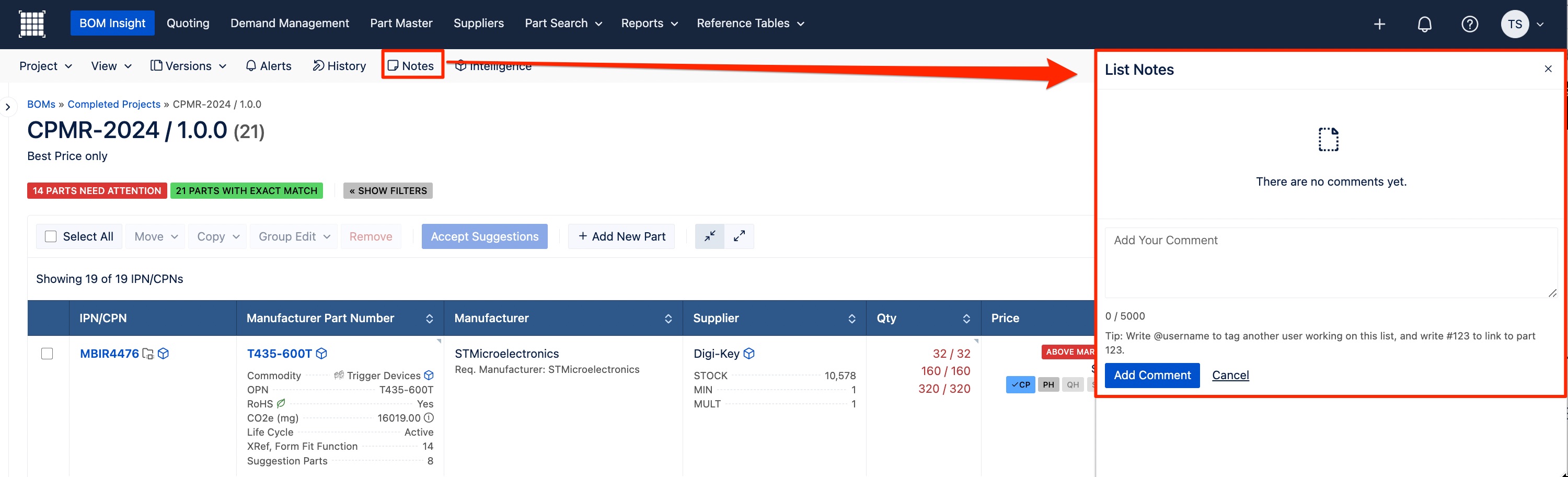Sort by Qty column arrows
The width and height of the screenshot is (1568, 477).
pyautogui.click(x=966, y=319)
